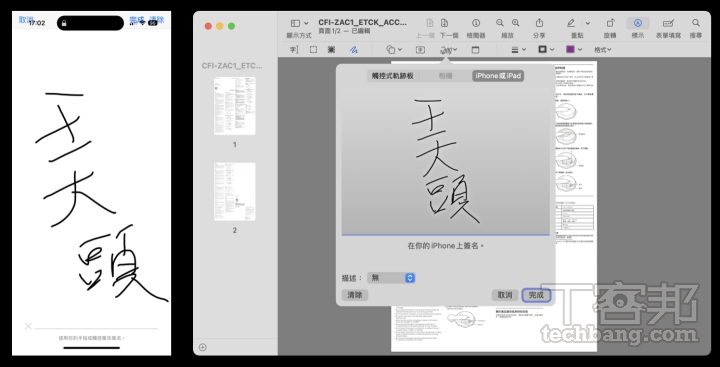Toggle the Markup (標示) toolbar
Screen dimensions: 720x367
tap(638, 23)
